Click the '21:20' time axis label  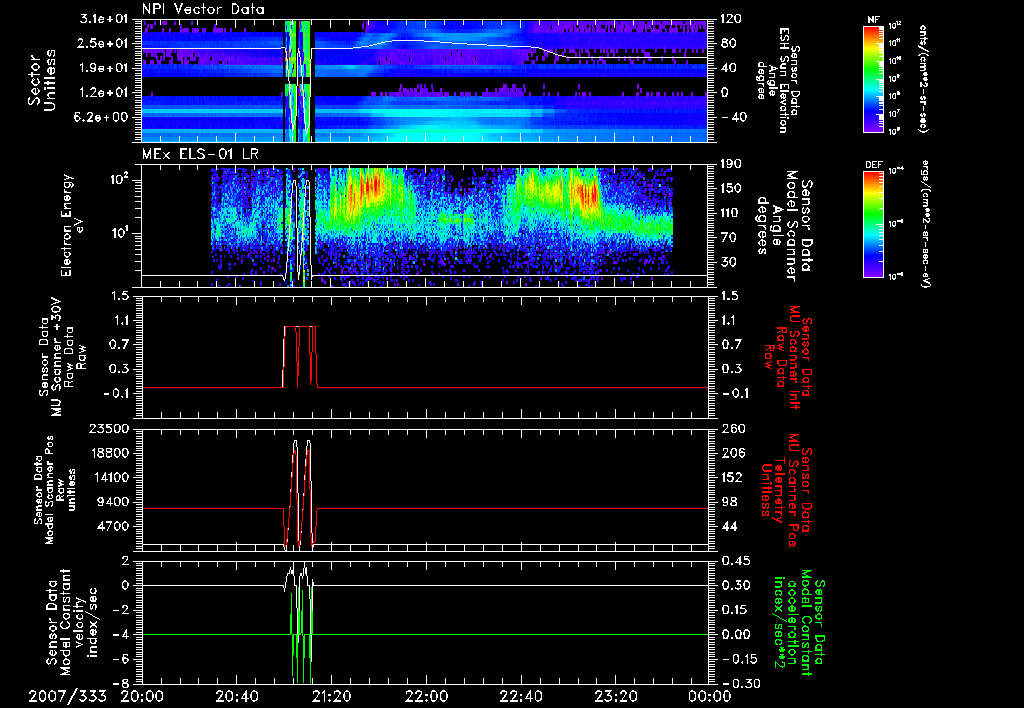331,696
